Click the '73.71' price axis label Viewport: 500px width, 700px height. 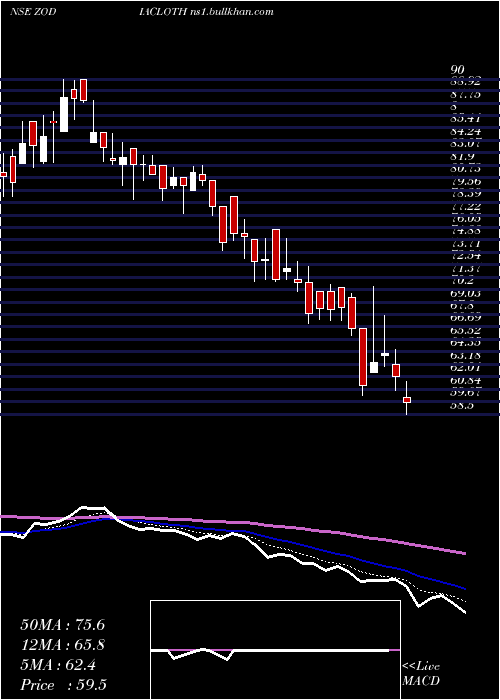pos(464,244)
